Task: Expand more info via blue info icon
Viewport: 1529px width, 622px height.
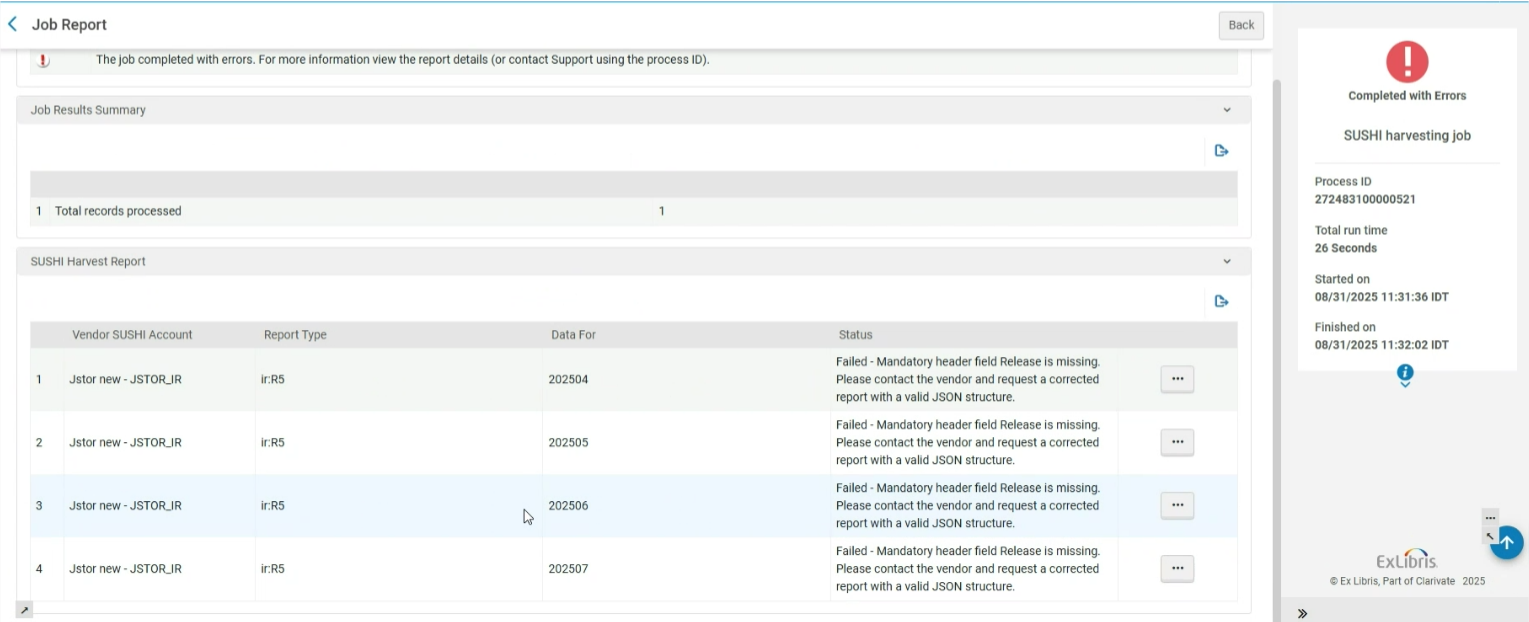Action: point(1405,374)
